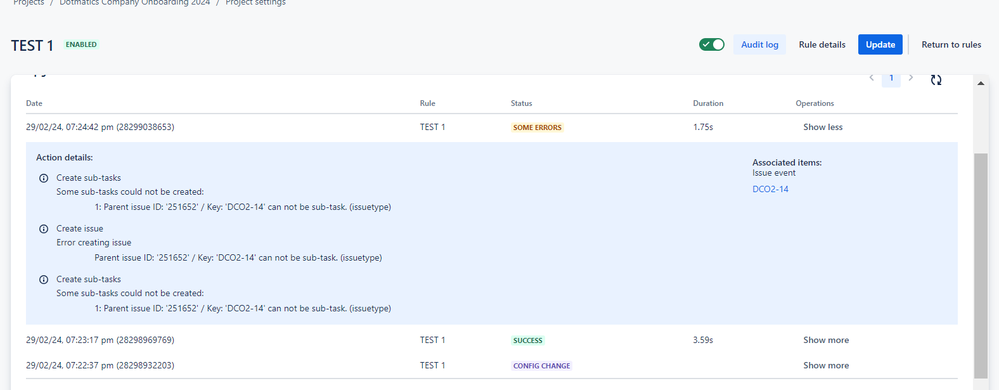Return to rules list

tap(951, 45)
